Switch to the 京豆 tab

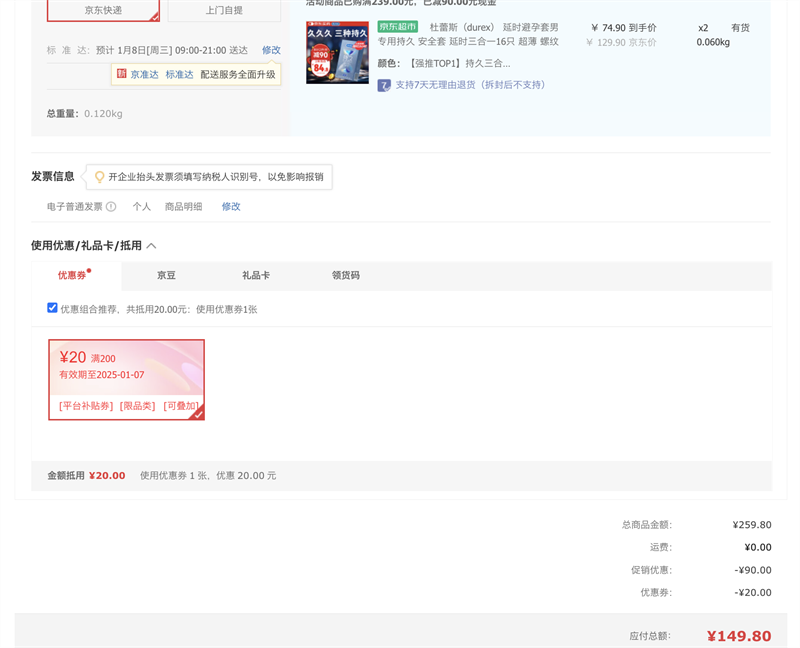click(166, 276)
